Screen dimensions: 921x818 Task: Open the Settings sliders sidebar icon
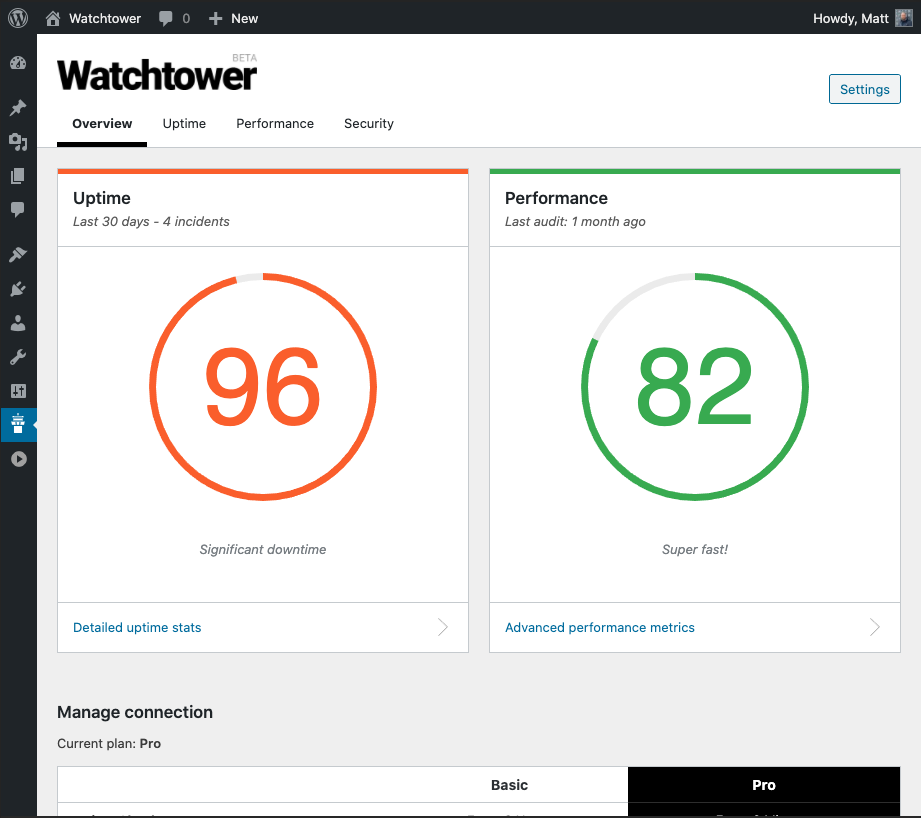click(x=18, y=391)
